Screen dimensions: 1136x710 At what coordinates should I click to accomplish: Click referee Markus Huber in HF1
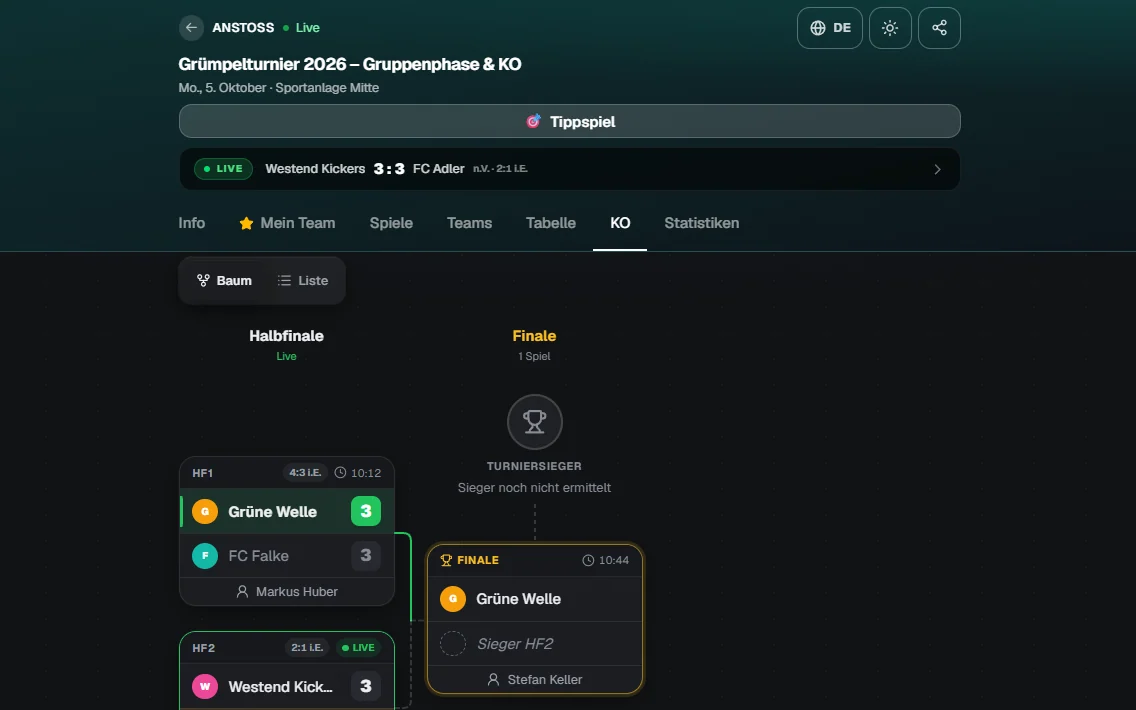287,592
